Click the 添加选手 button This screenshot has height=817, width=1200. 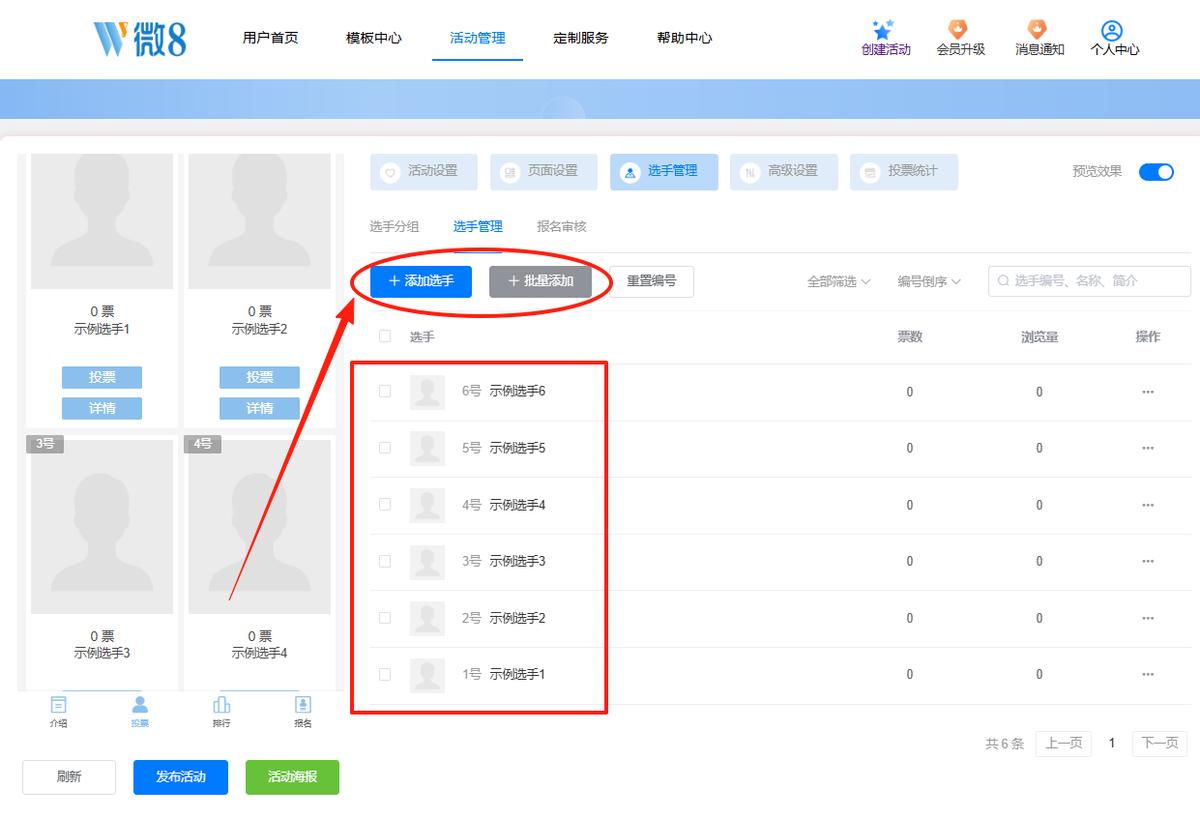coord(421,281)
